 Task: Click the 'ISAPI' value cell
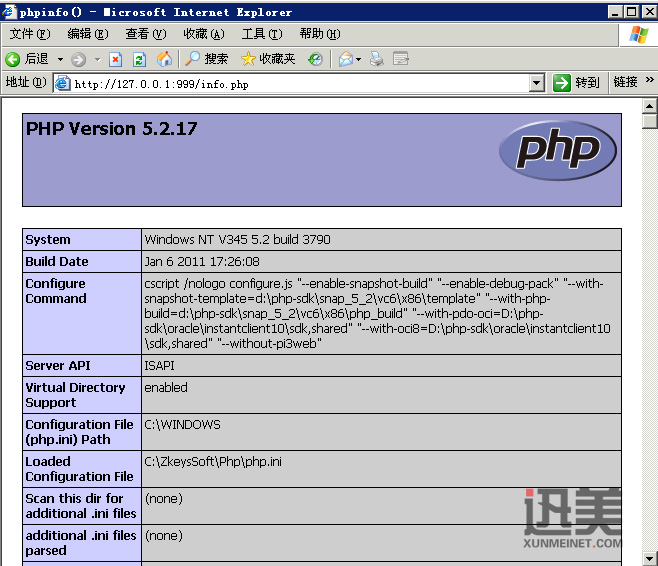pos(381,366)
